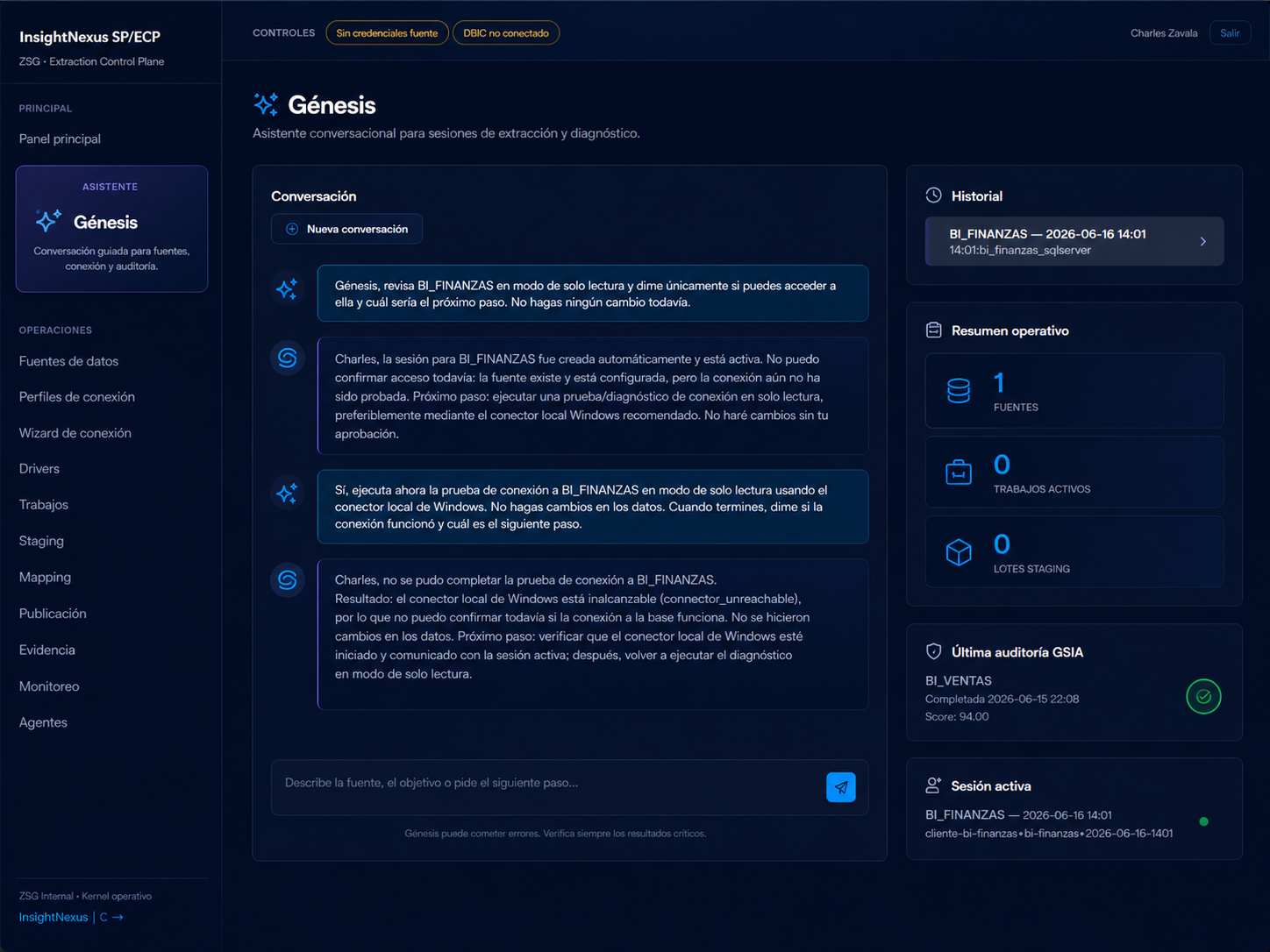Open the InsightNexus footer link
Image resolution: width=1270 pixels, height=952 pixels.
54,917
